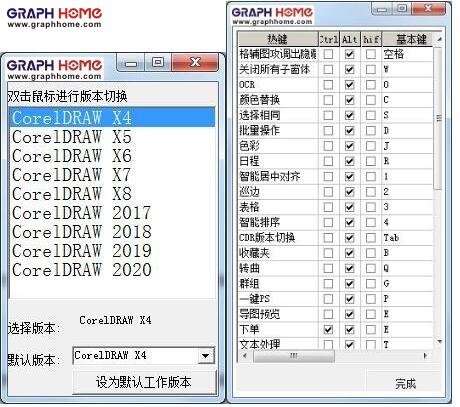Screen dimensions: 460x407
Task: Select CorelDRAW 2019 list entry
Action: pyautogui.click(x=112, y=251)
